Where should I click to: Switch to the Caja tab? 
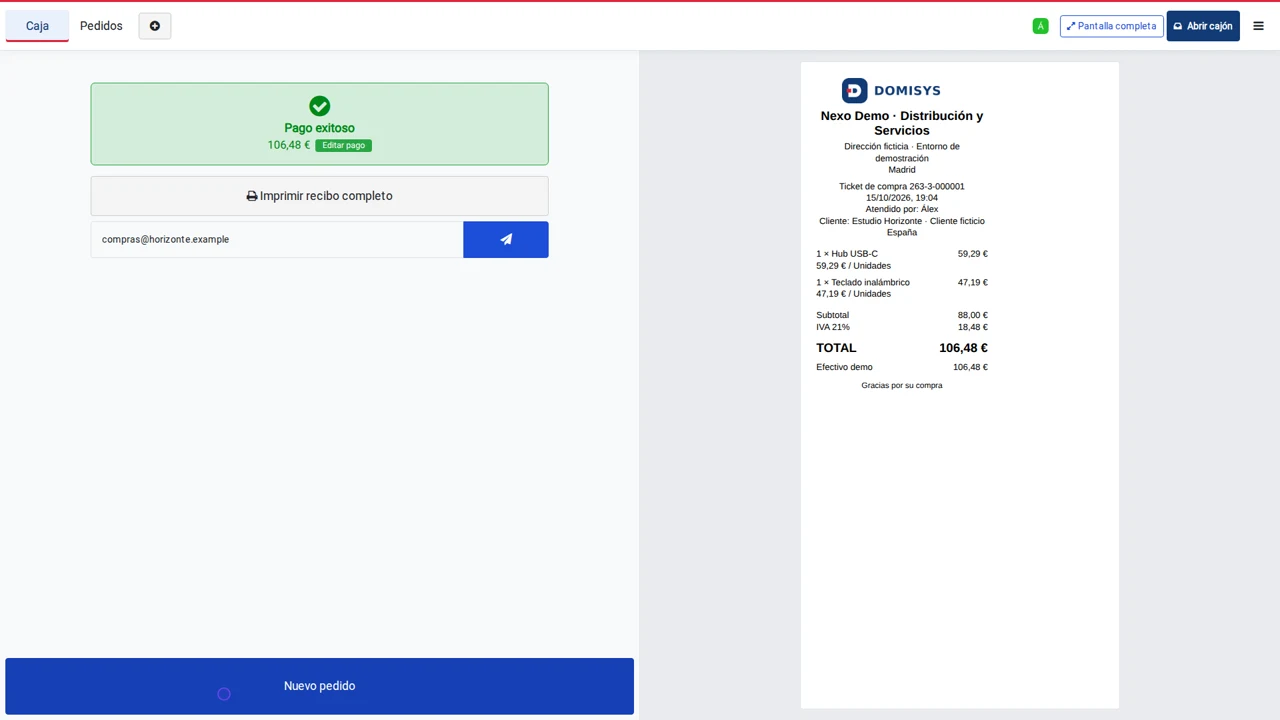37,26
